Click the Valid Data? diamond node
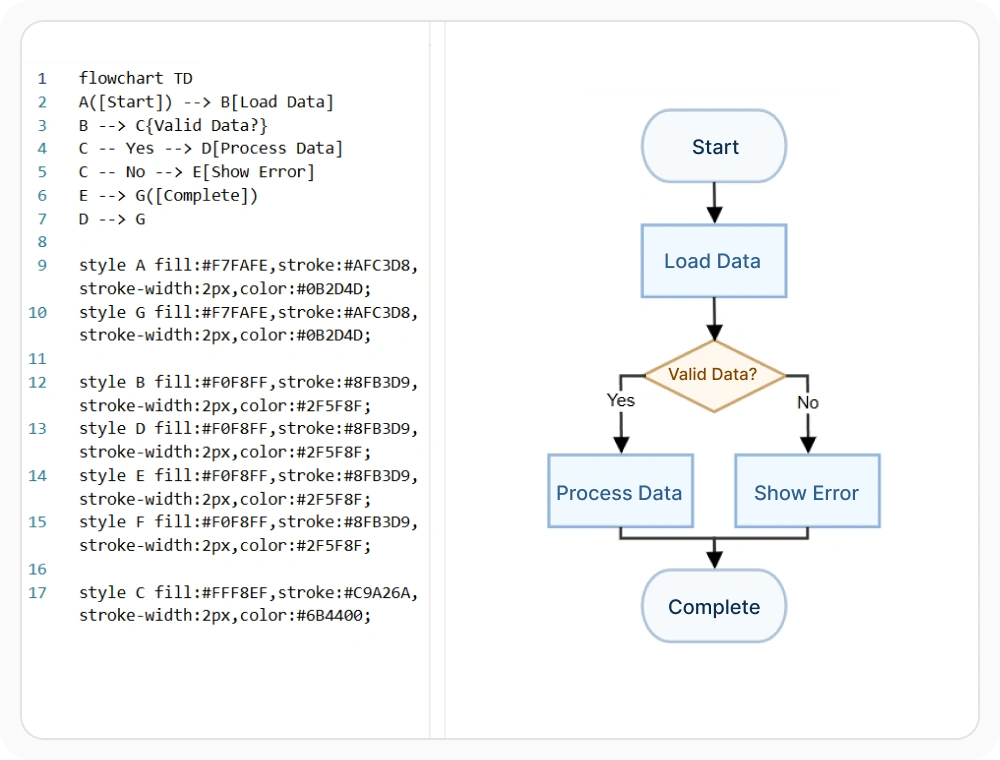Viewport: 1000px width, 760px height. coord(714,376)
